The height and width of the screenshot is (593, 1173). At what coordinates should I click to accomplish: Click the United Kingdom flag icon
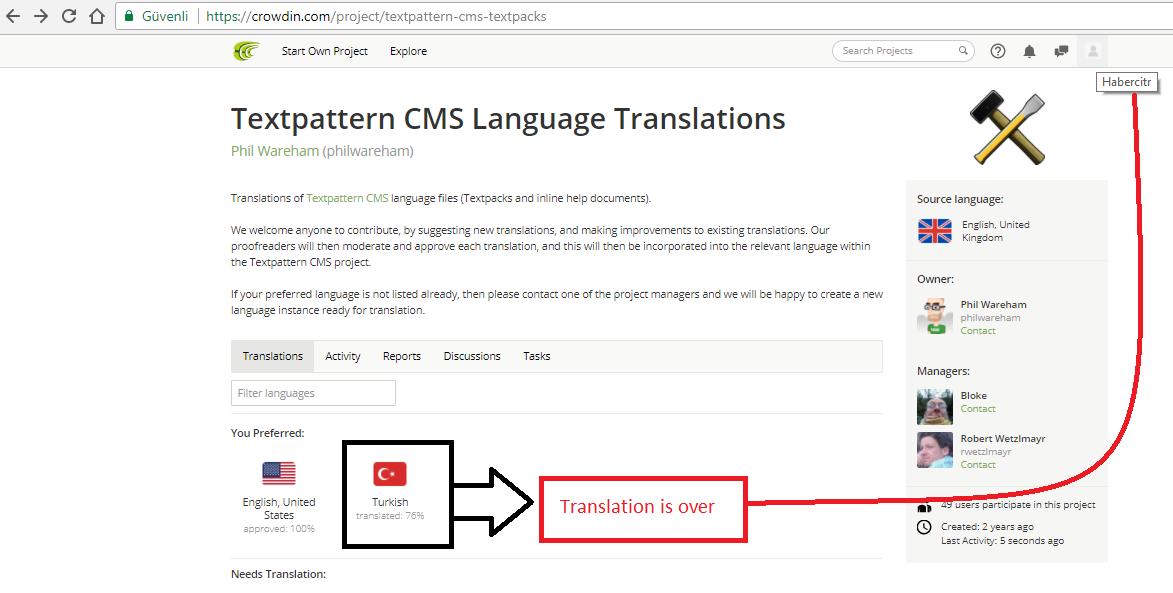[934, 231]
